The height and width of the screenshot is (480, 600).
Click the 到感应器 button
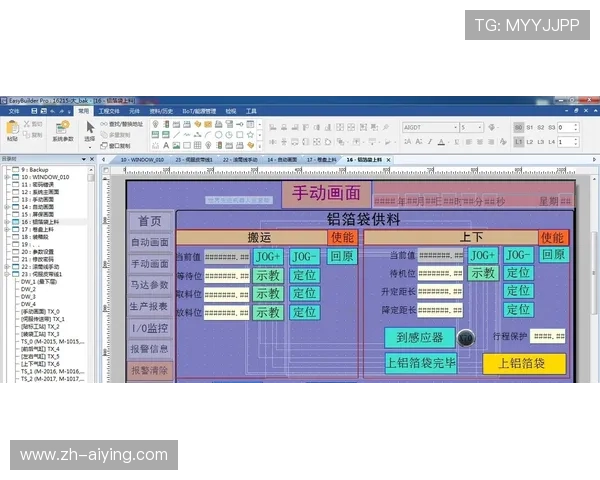pos(420,338)
